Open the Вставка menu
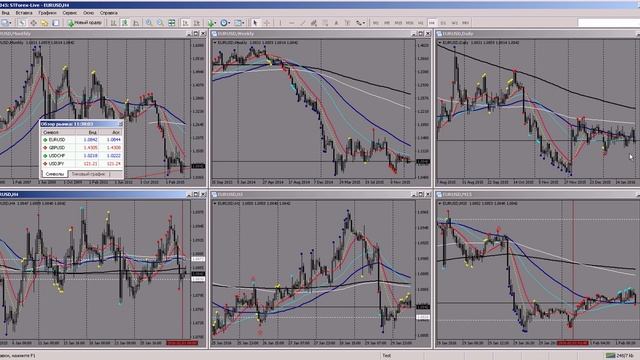This screenshot has height=360, width=640. pos(24,13)
